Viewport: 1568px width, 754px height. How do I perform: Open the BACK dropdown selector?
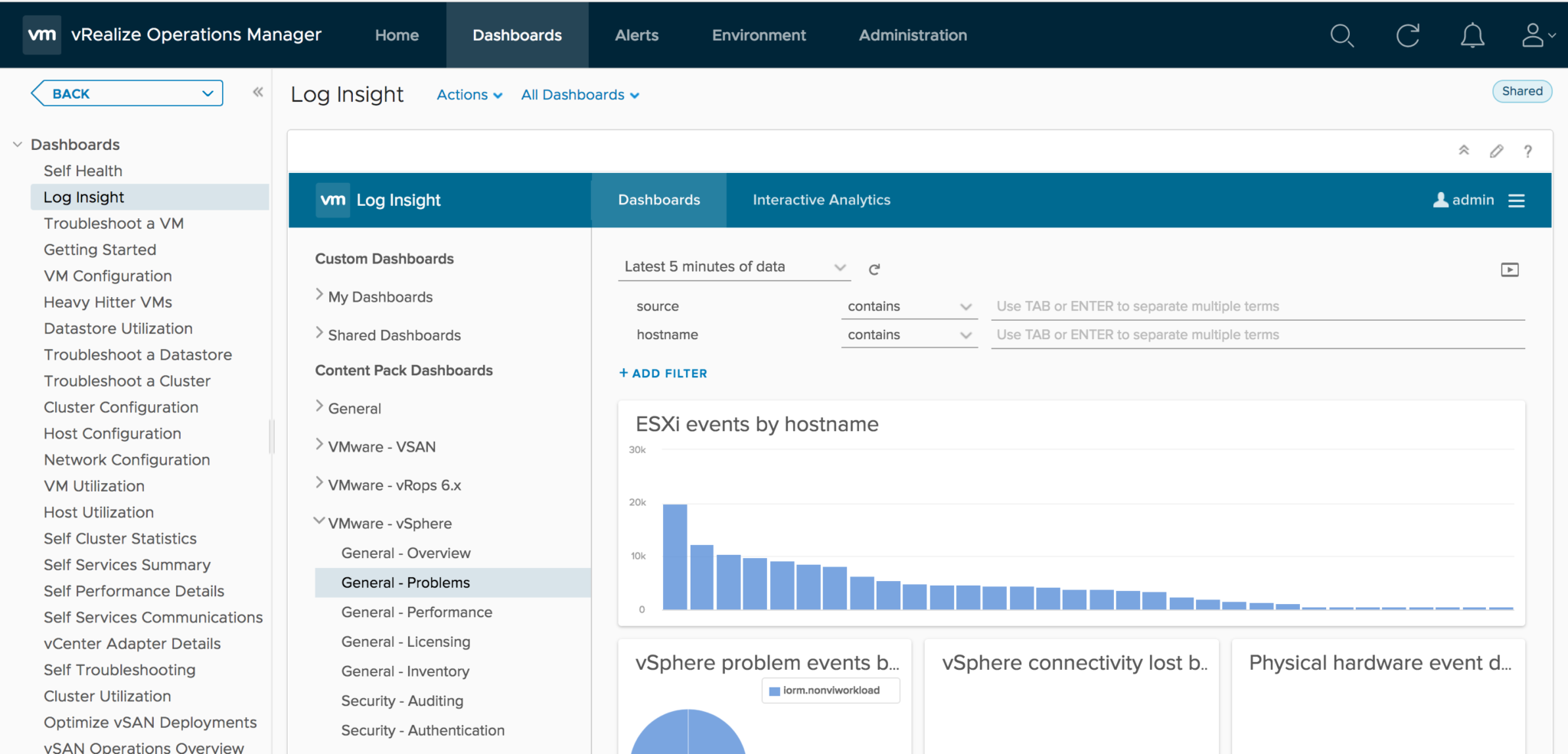[127, 93]
